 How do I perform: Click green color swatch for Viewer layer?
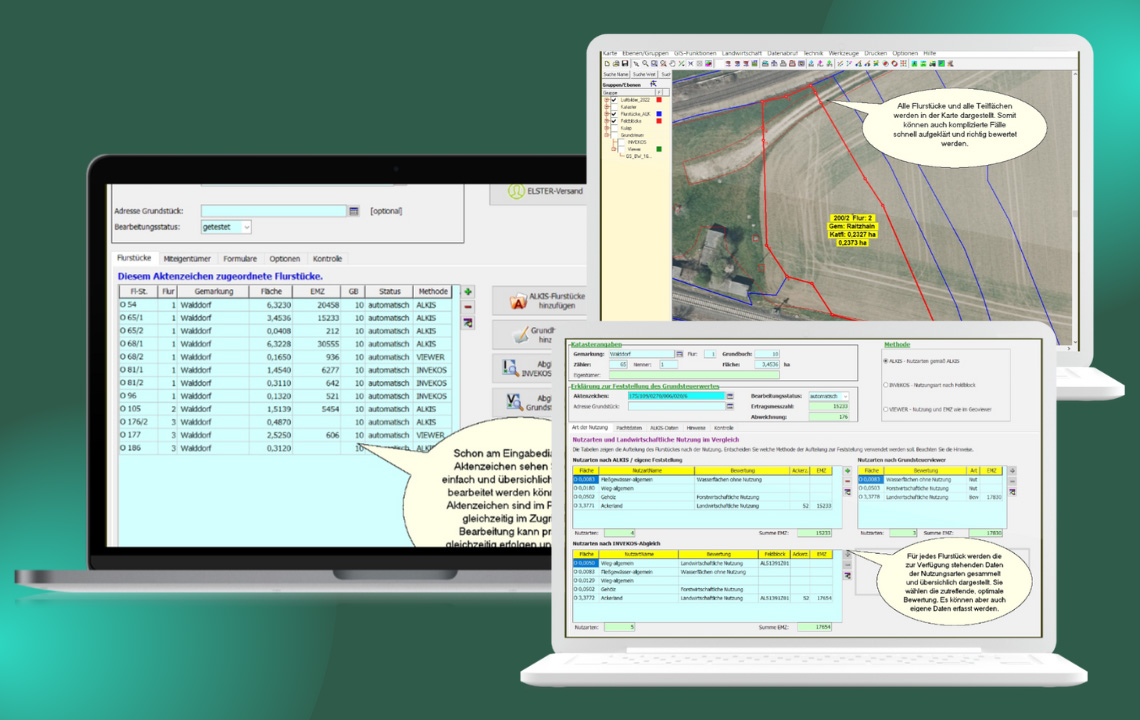(x=659, y=149)
